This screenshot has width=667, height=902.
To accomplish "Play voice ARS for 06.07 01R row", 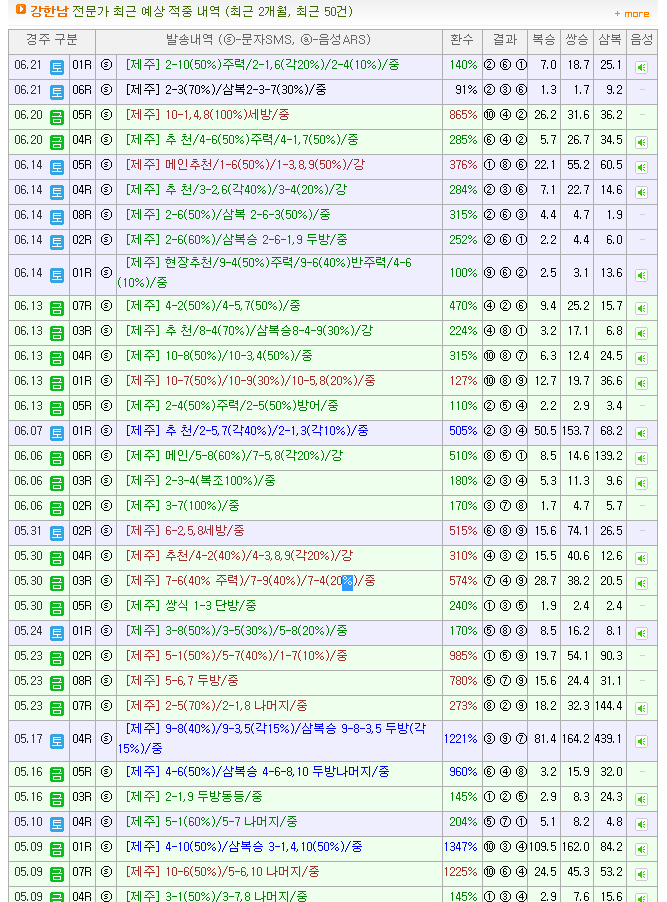I will coord(641,432).
